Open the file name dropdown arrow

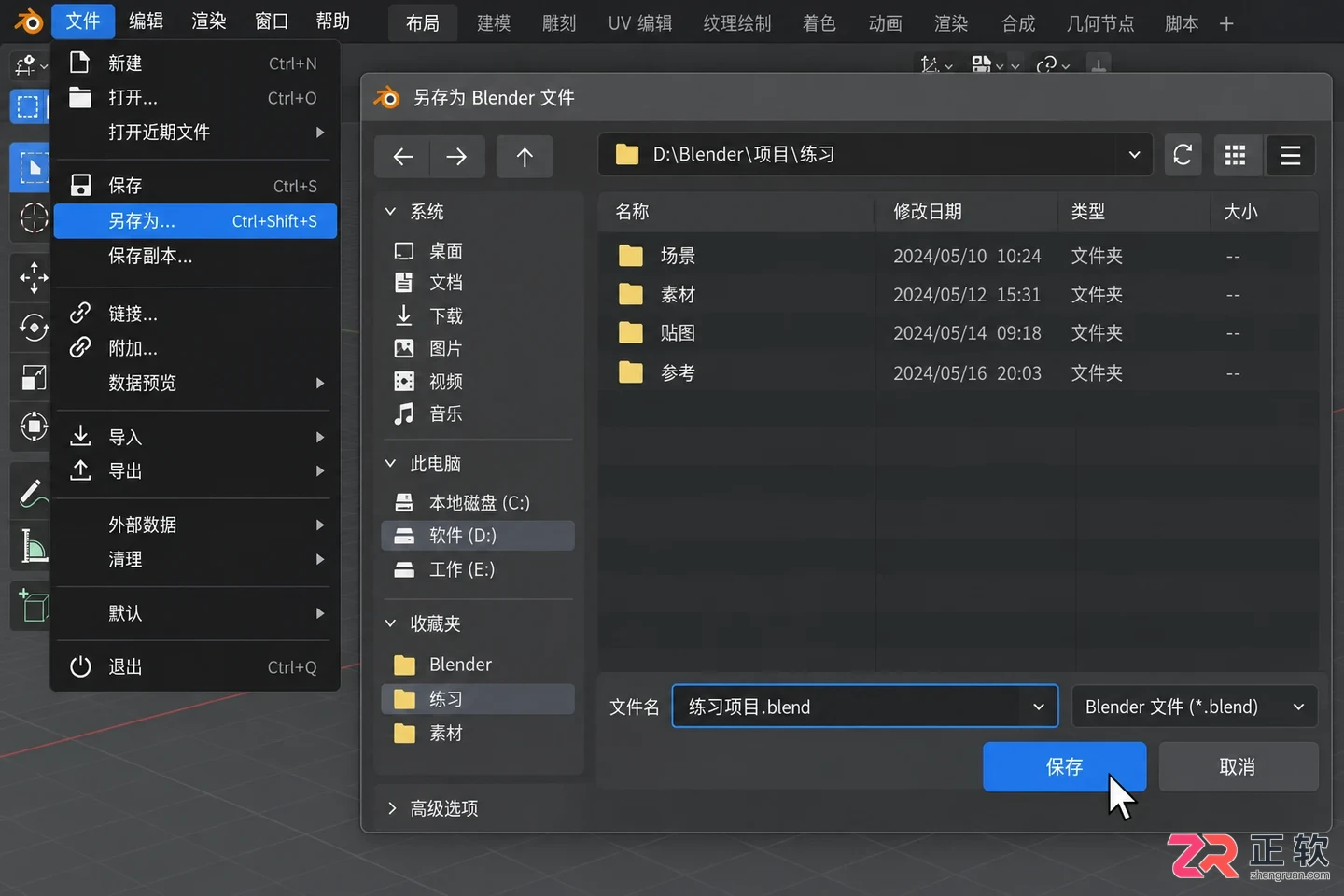[x=1039, y=707]
